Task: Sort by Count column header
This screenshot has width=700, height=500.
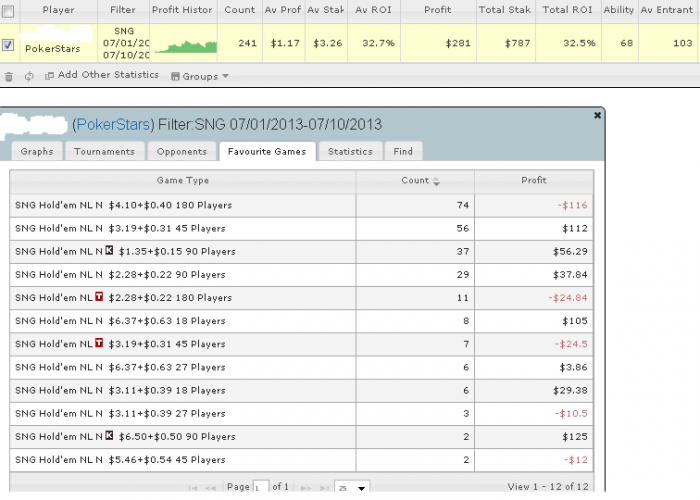Action: [x=415, y=181]
